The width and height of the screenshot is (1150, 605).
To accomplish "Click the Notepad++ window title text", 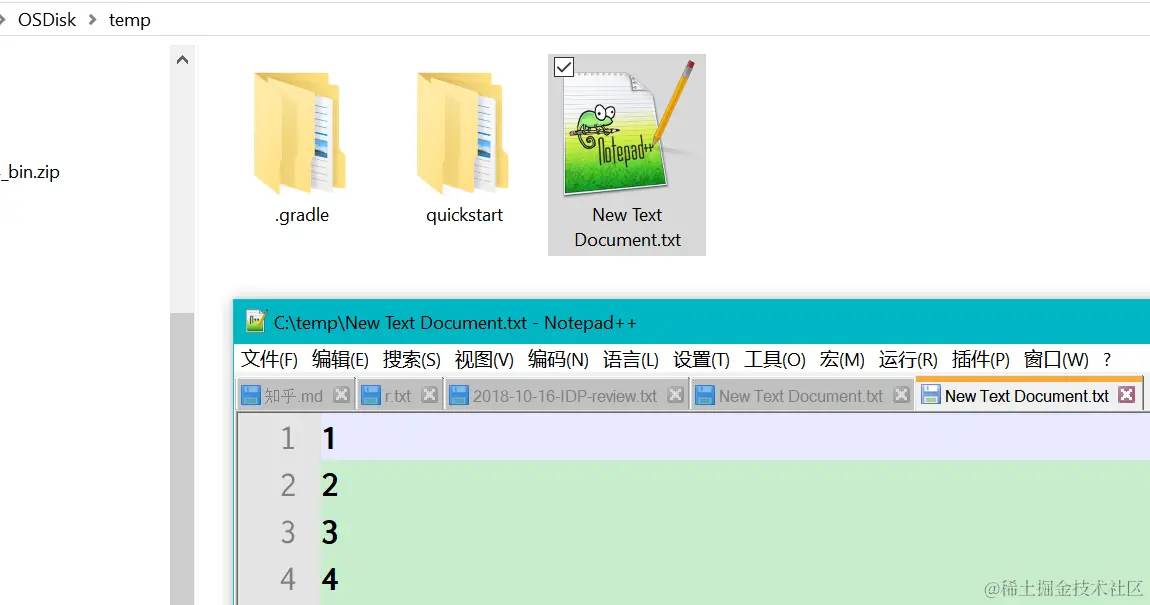I will click(x=455, y=323).
